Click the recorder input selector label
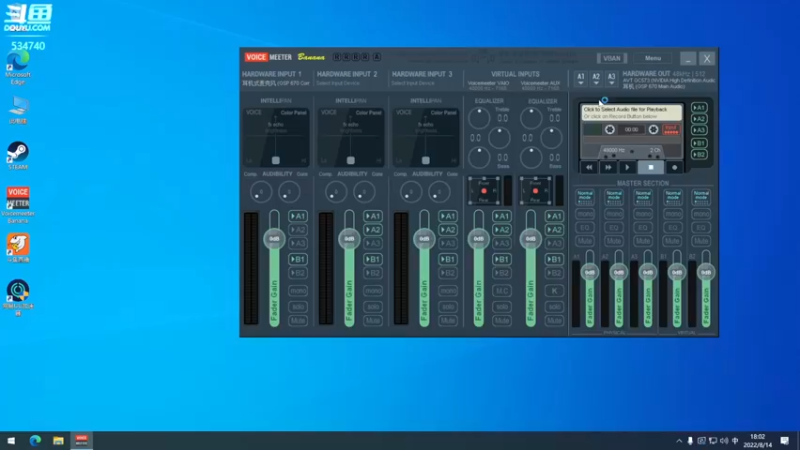This screenshot has height=450, width=800. (x=671, y=130)
